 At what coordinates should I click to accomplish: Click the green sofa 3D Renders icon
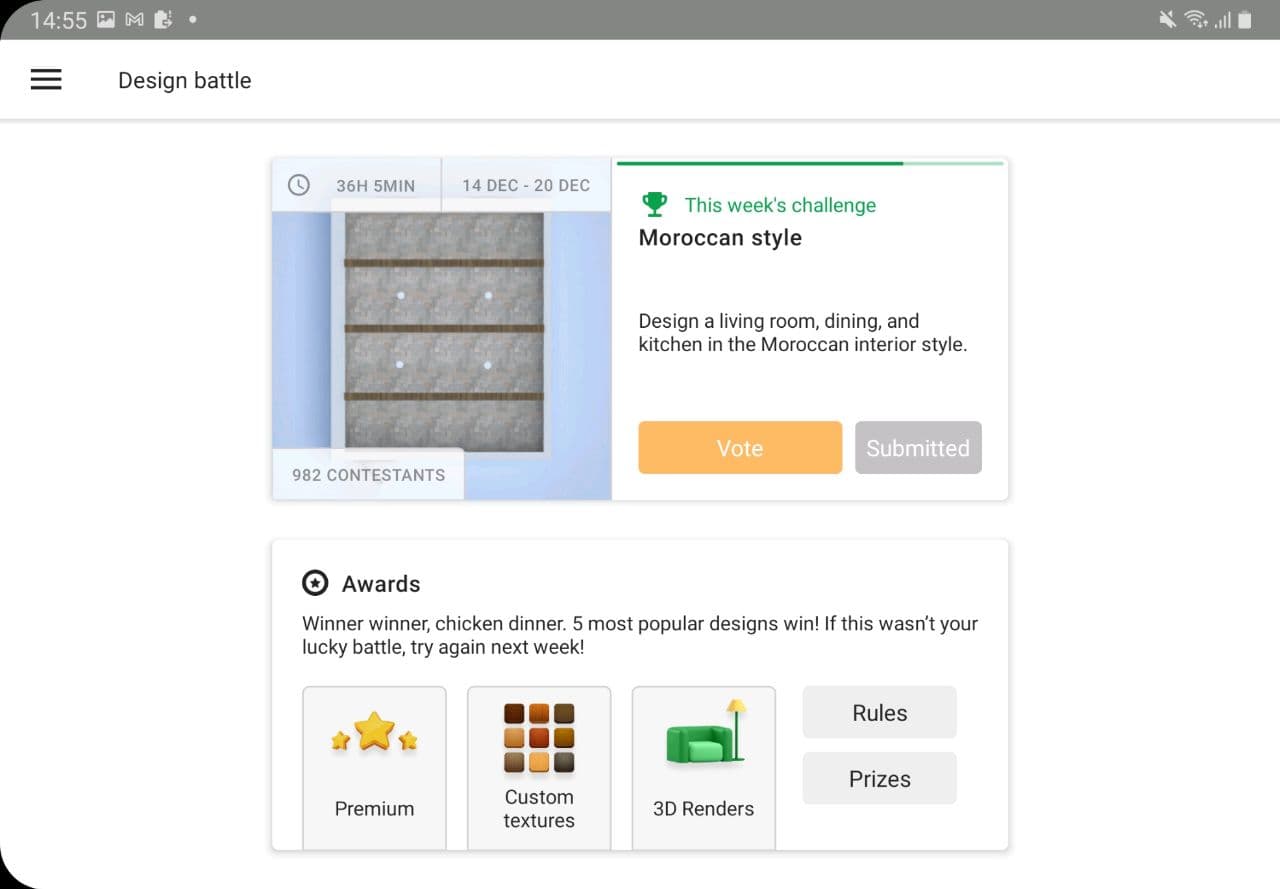coord(707,731)
